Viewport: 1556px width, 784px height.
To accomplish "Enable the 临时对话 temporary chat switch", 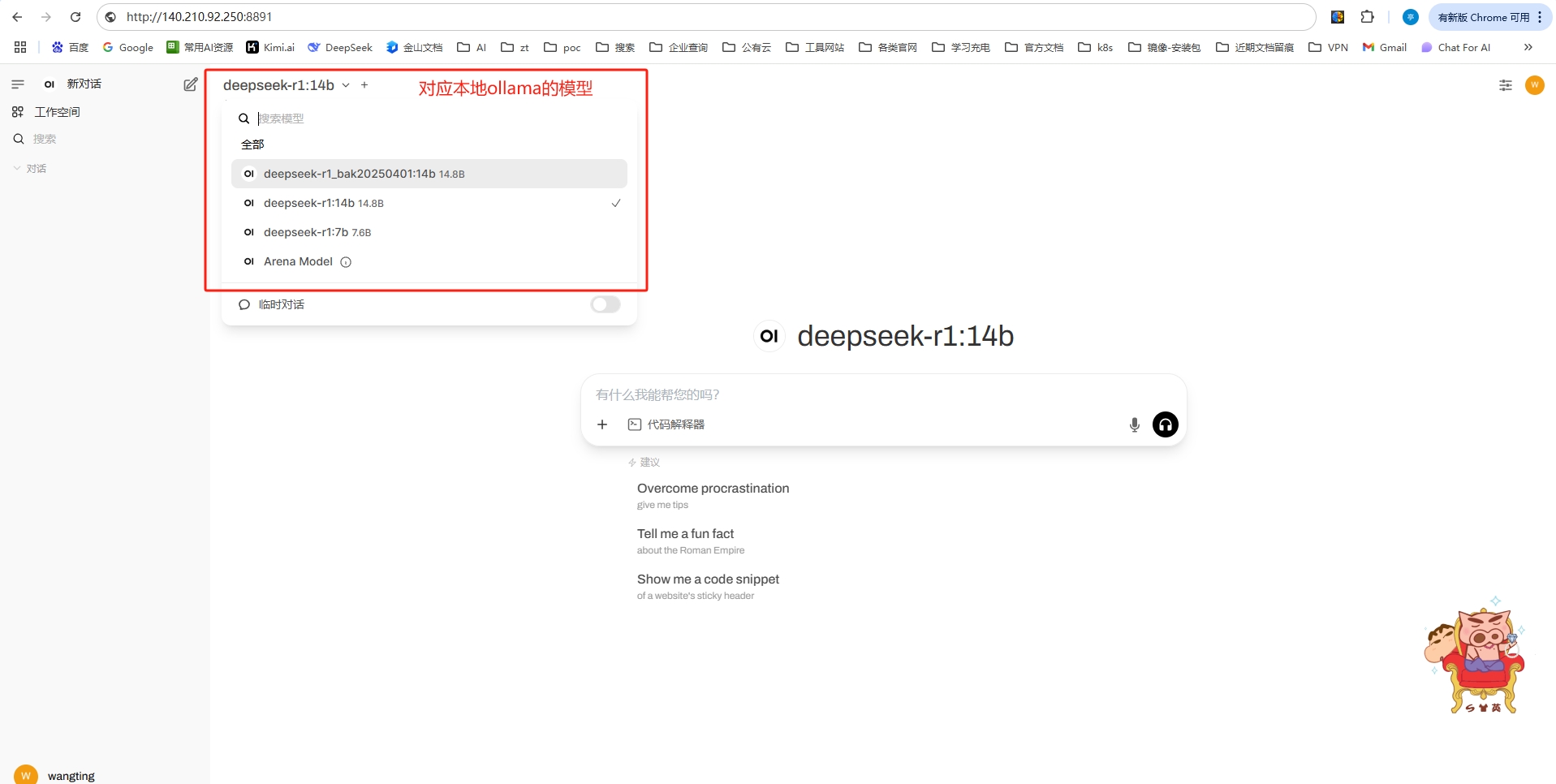I will [x=606, y=304].
